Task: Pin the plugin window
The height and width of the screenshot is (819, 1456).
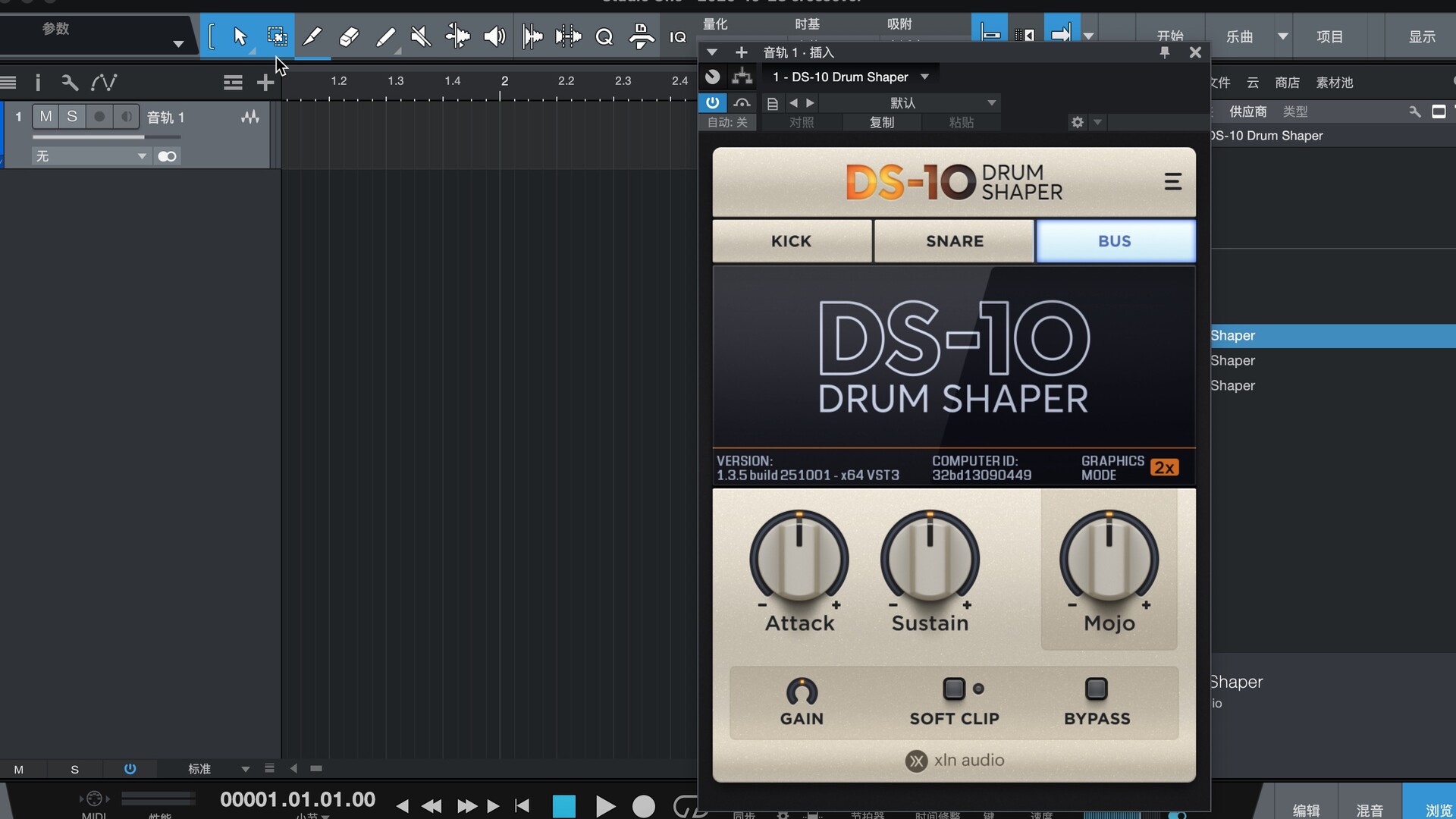Action: coord(1165,52)
